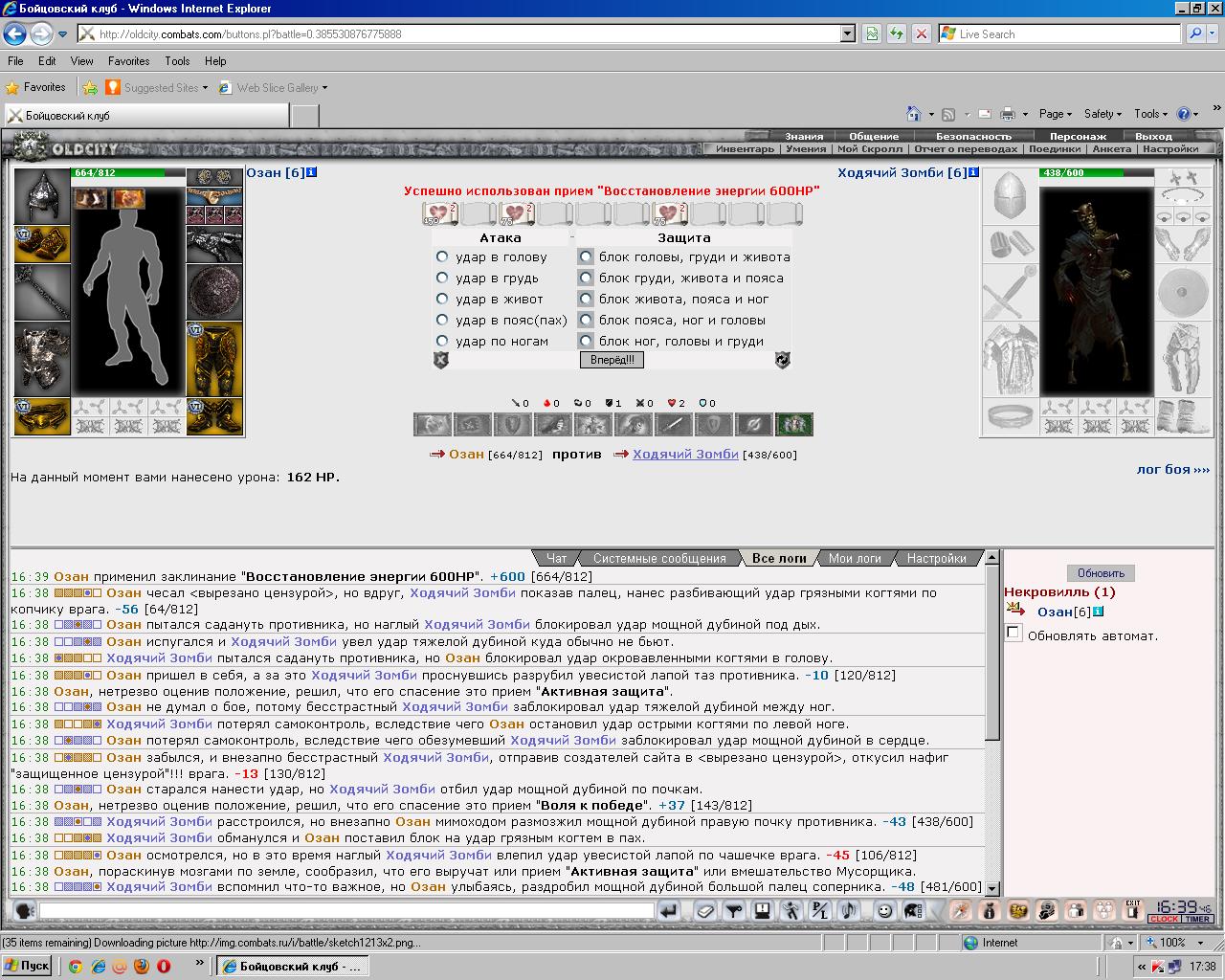
Task: Activate the green highlighted combat technique icon
Action: (x=794, y=423)
